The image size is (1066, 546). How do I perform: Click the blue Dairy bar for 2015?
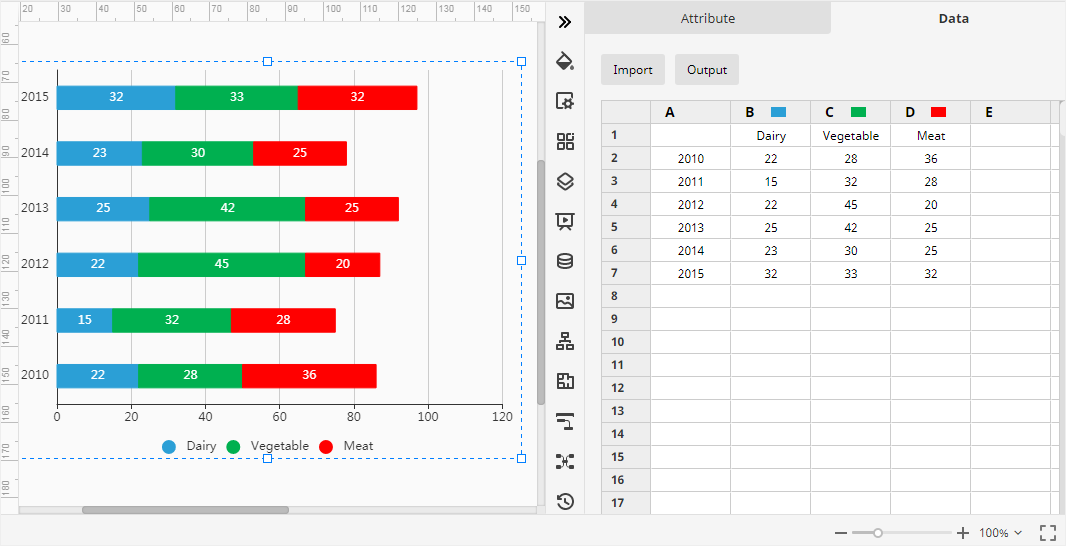pos(116,97)
